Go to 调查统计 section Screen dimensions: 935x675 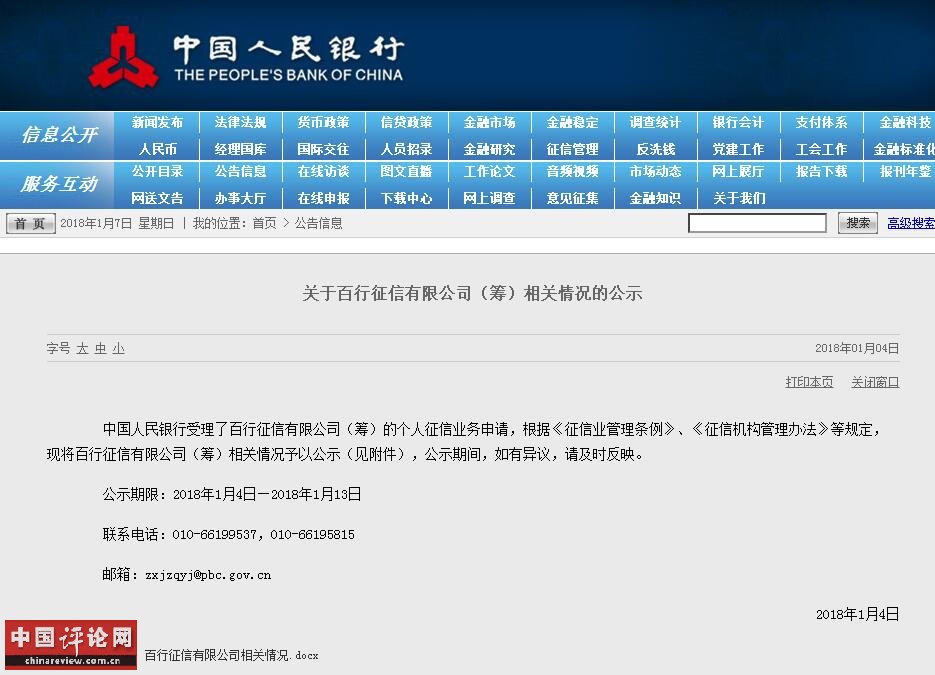click(655, 122)
